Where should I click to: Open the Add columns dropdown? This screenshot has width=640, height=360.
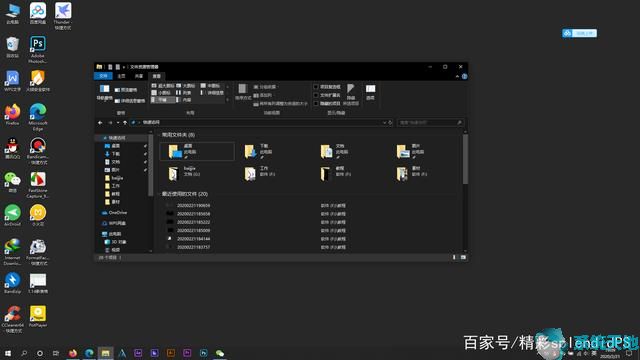point(262,95)
